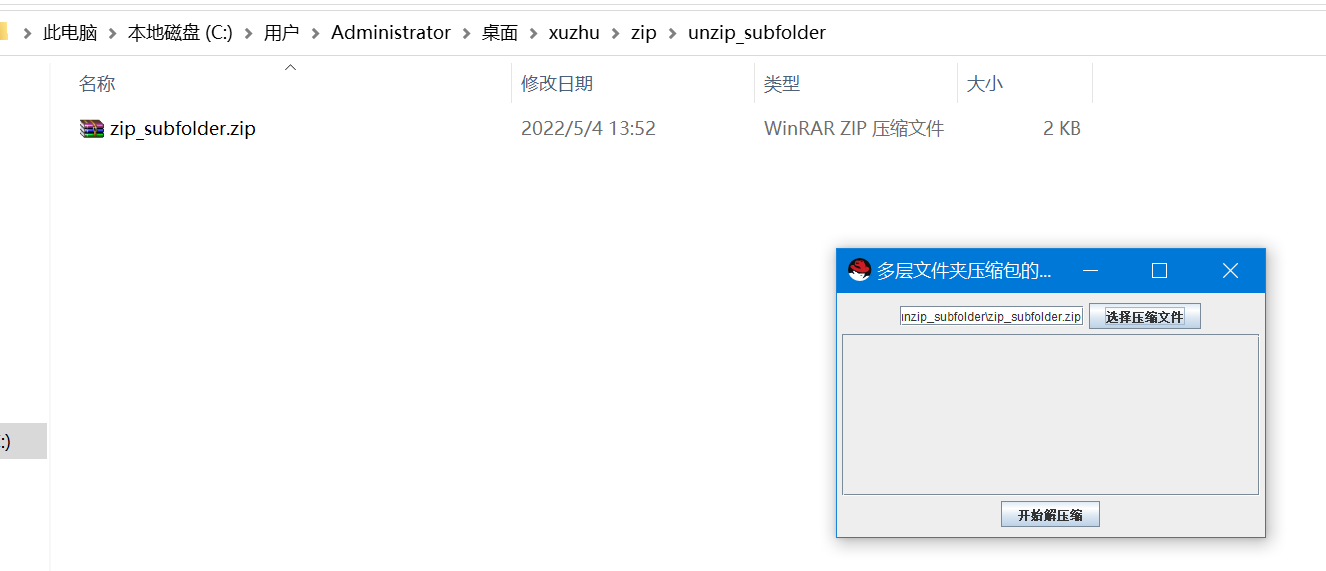Image resolution: width=1326 pixels, height=571 pixels.
Task: Go to xuzhu folder in breadcrumb
Action: 574,33
